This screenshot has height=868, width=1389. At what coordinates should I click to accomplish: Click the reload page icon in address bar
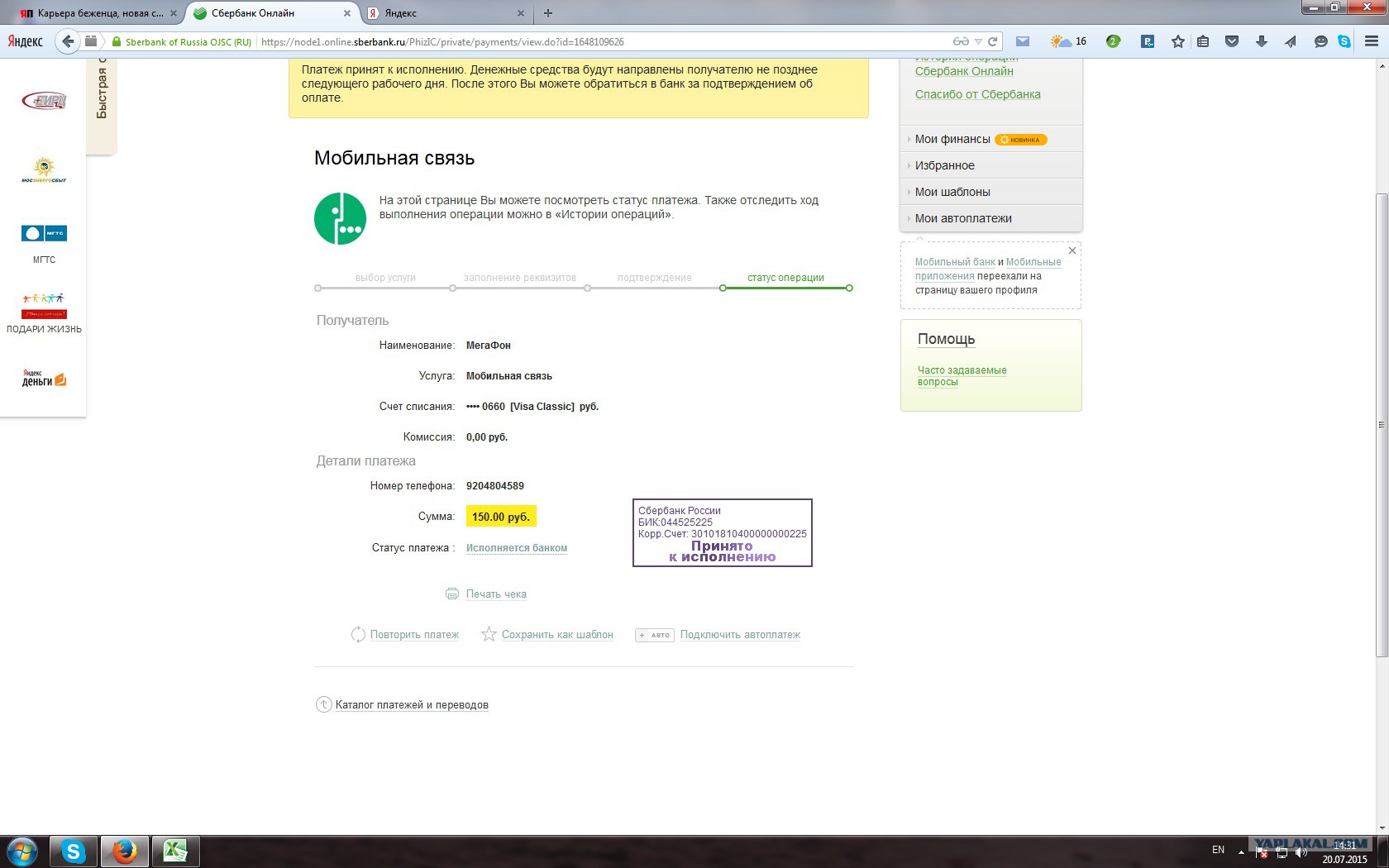click(x=992, y=41)
